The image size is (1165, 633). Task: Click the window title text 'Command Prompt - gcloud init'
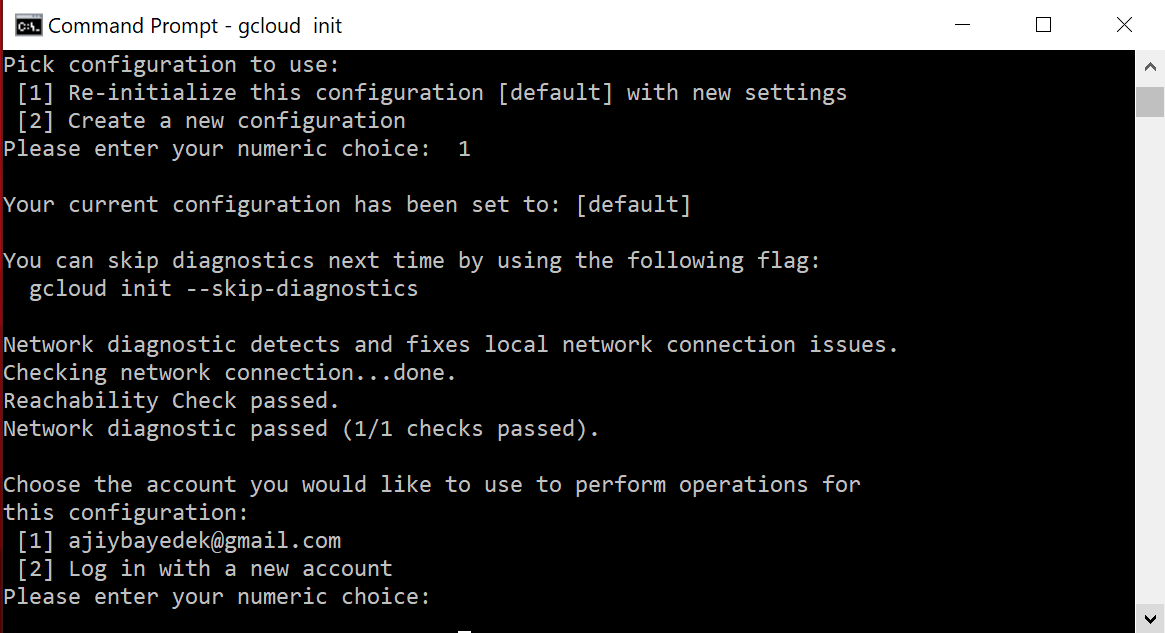195,26
